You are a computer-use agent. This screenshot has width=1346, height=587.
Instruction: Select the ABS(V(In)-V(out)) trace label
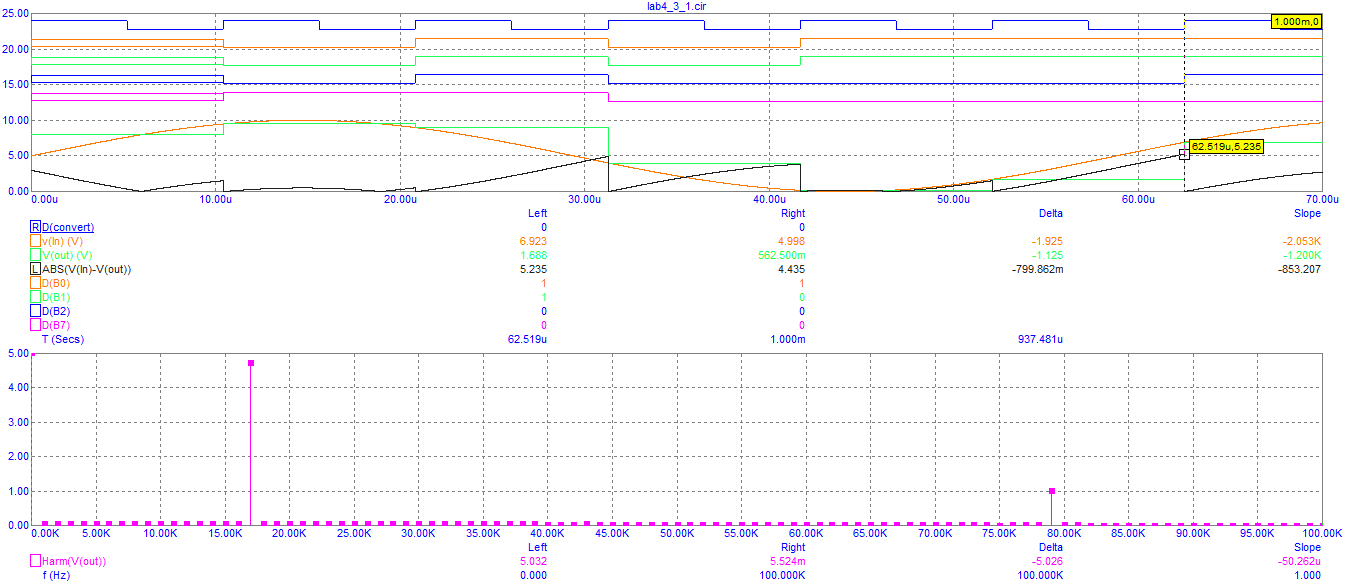pos(86,269)
